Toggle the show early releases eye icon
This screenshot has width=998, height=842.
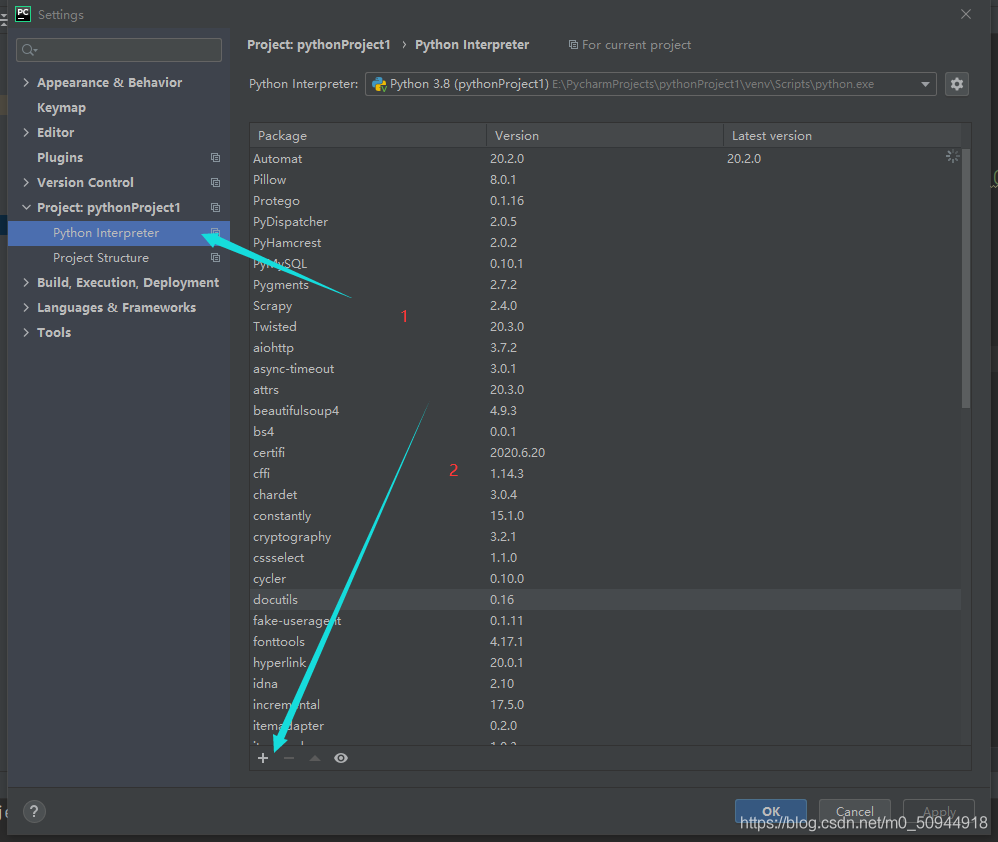pos(341,759)
